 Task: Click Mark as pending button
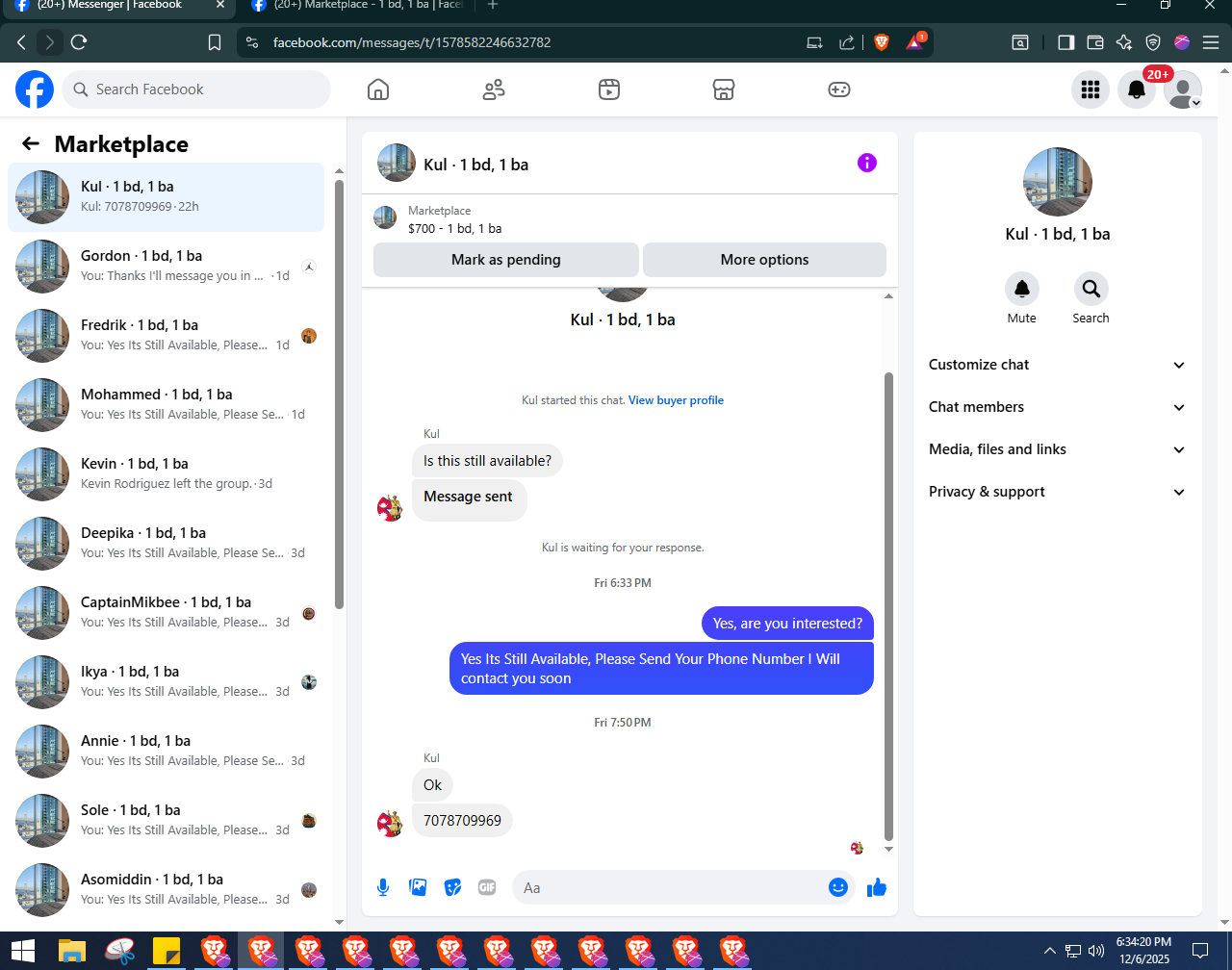point(506,260)
